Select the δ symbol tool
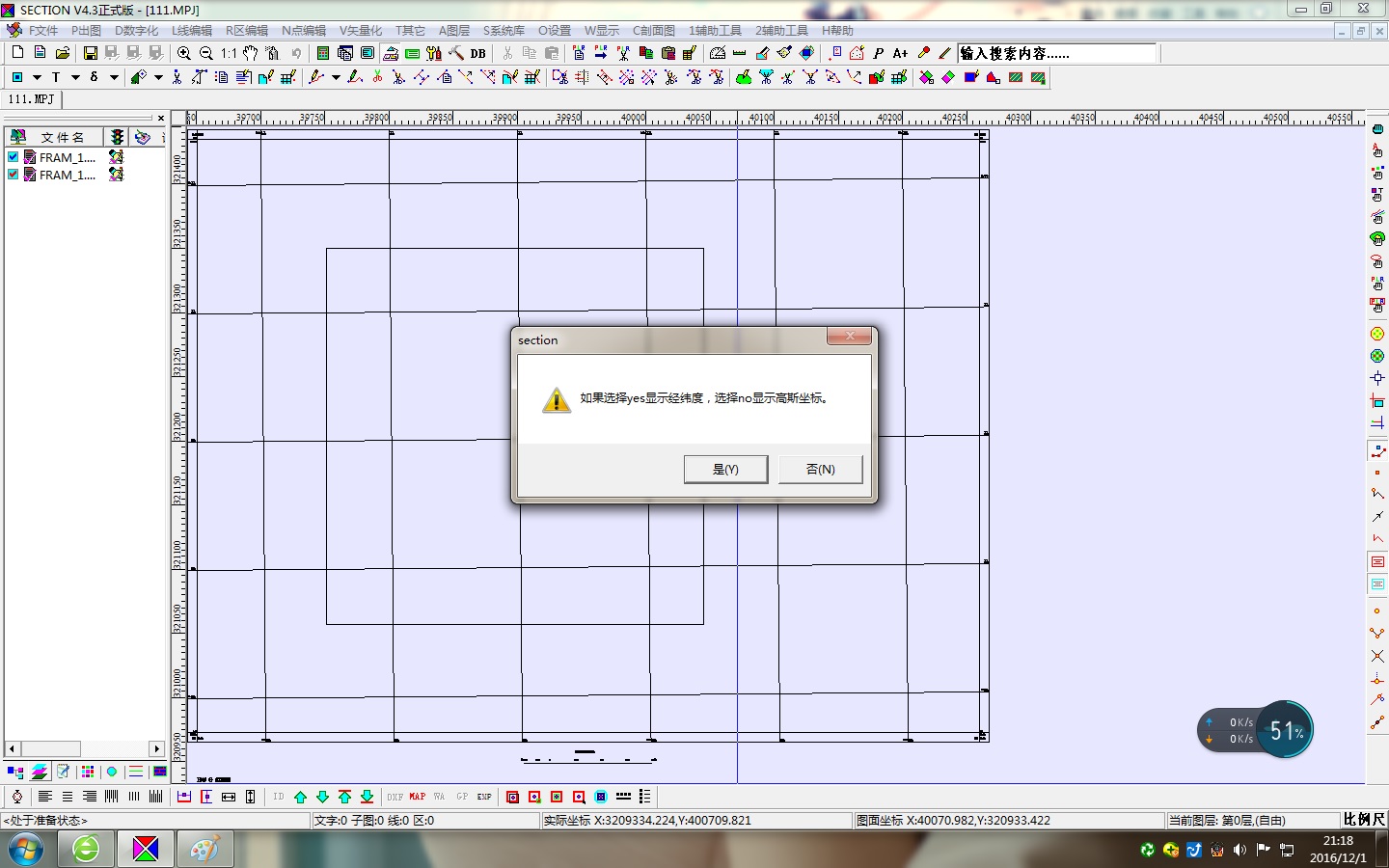Image resolution: width=1389 pixels, height=868 pixels. click(x=94, y=77)
